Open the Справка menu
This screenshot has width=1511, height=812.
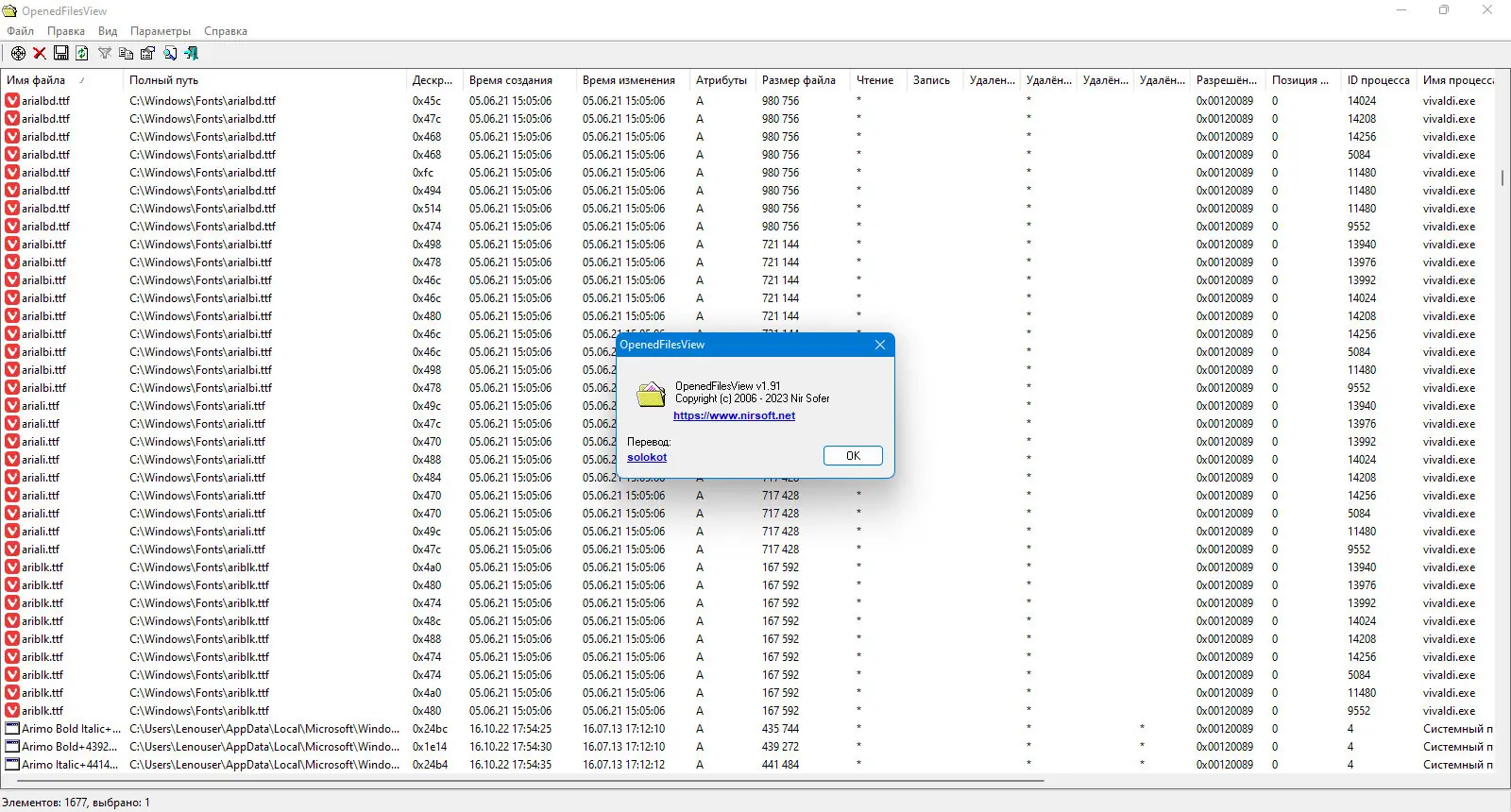coord(226,31)
